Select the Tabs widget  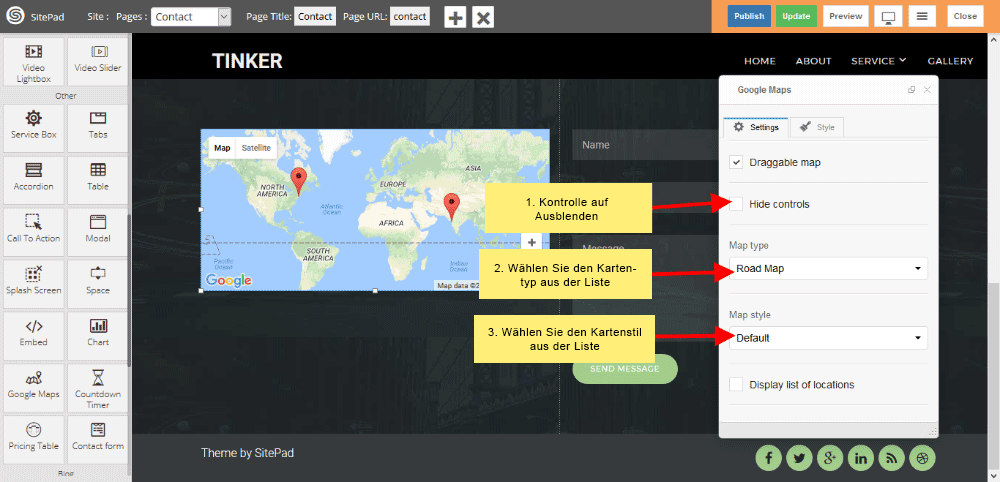98,128
